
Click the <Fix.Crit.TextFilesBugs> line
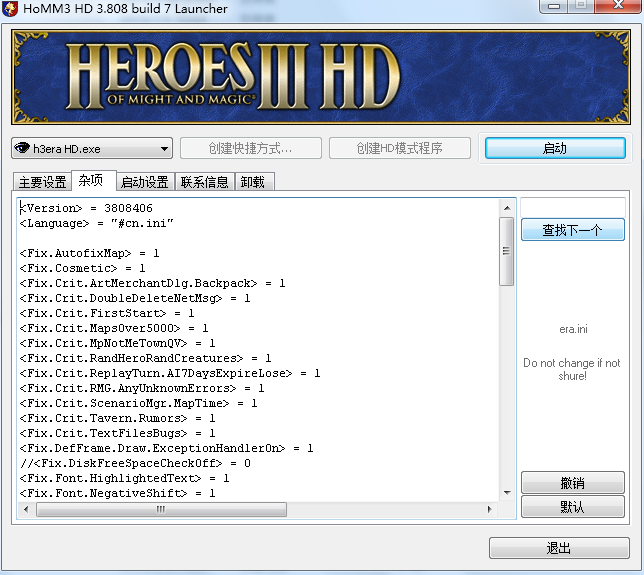point(117,433)
